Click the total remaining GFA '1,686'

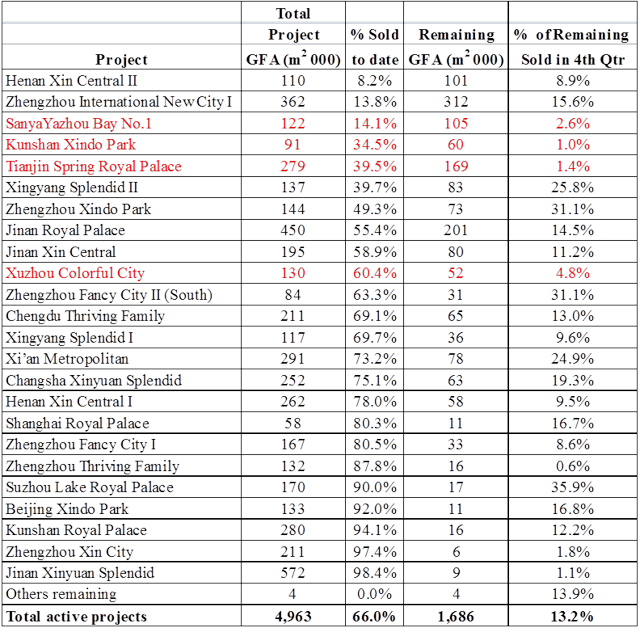[x=456, y=617]
